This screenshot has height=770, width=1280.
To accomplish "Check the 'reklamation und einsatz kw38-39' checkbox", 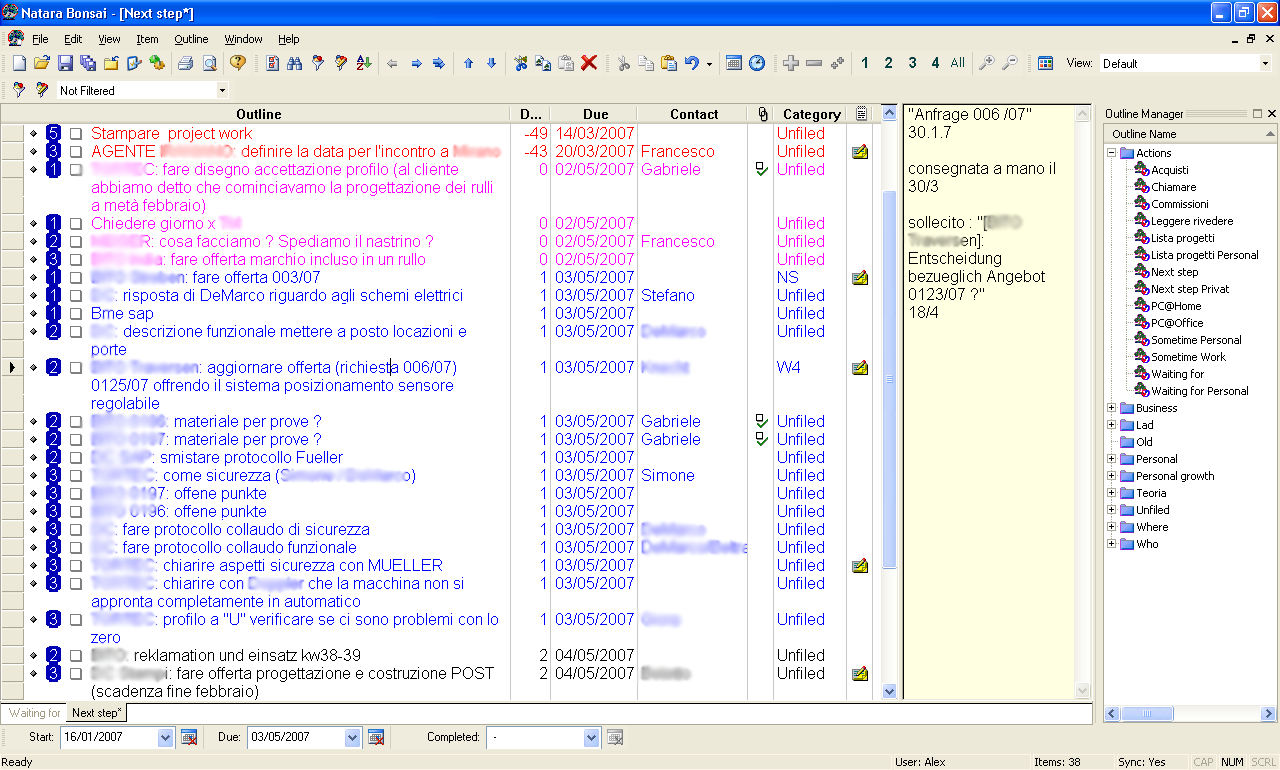I will point(75,656).
